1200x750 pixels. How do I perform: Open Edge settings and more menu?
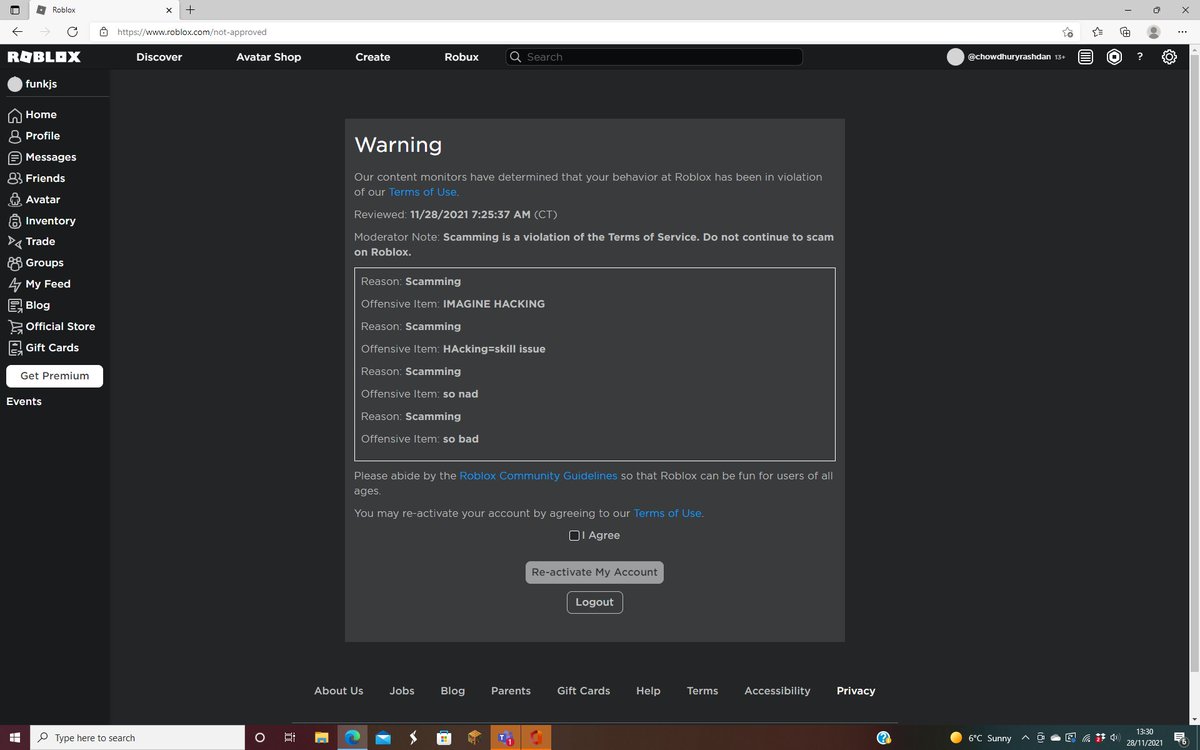(1182, 32)
